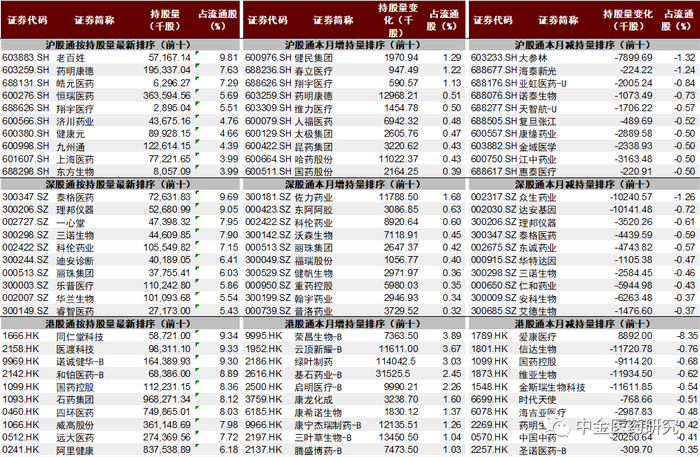Select 上海医药 holding 77,221.65
Viewport: 700px width, 457px height.
click(169, 159)
